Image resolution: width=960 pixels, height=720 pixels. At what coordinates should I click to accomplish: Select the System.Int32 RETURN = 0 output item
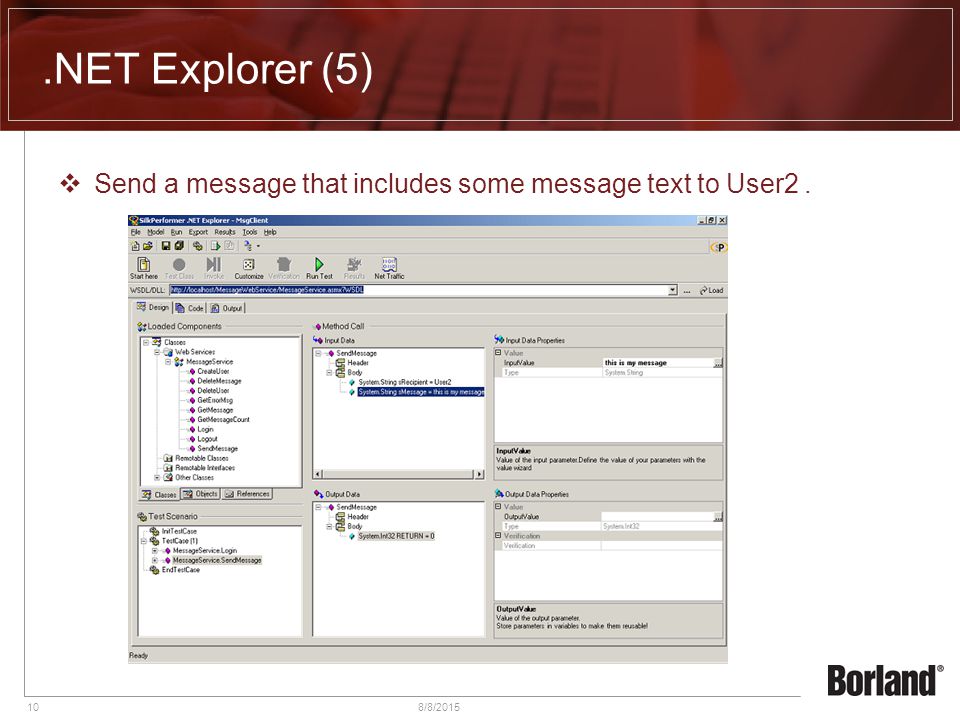click(x=396, y=536)
